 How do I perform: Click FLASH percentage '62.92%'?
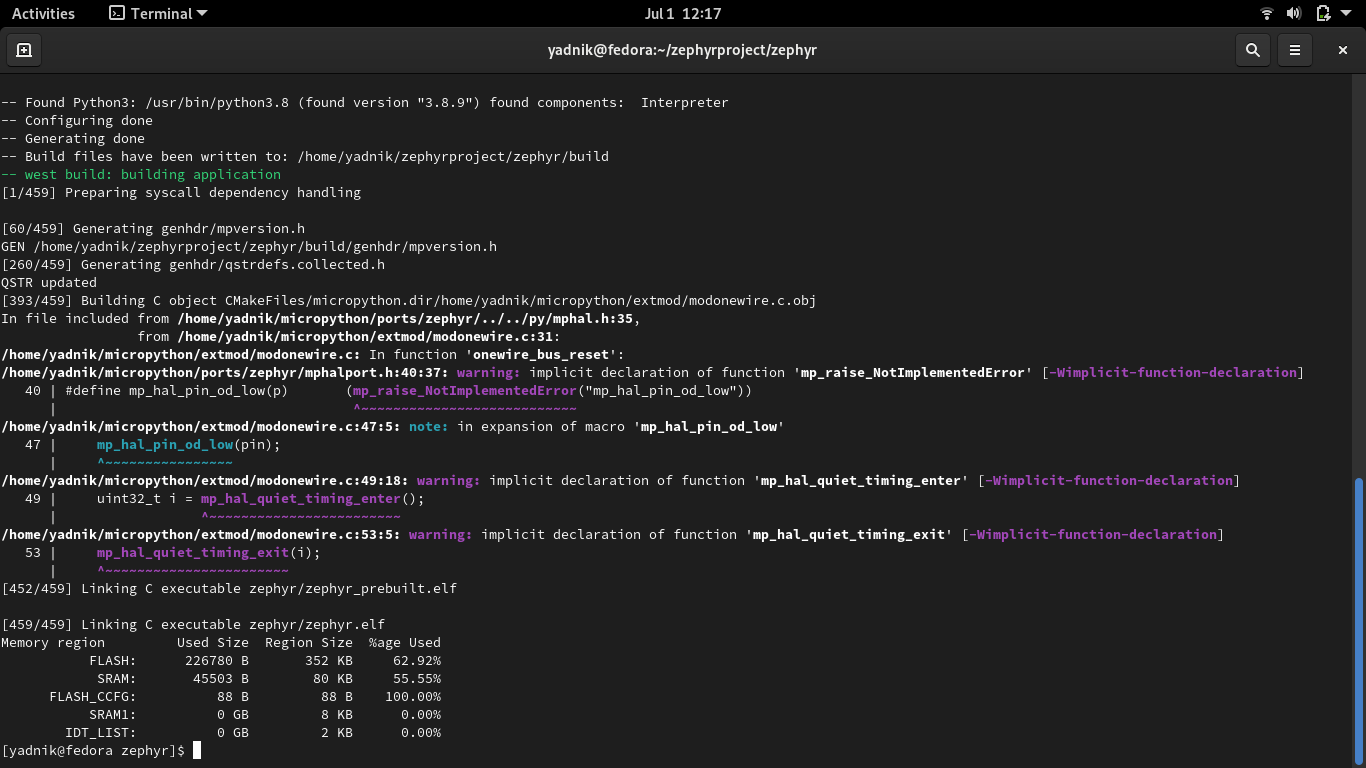tap(417, 660)
